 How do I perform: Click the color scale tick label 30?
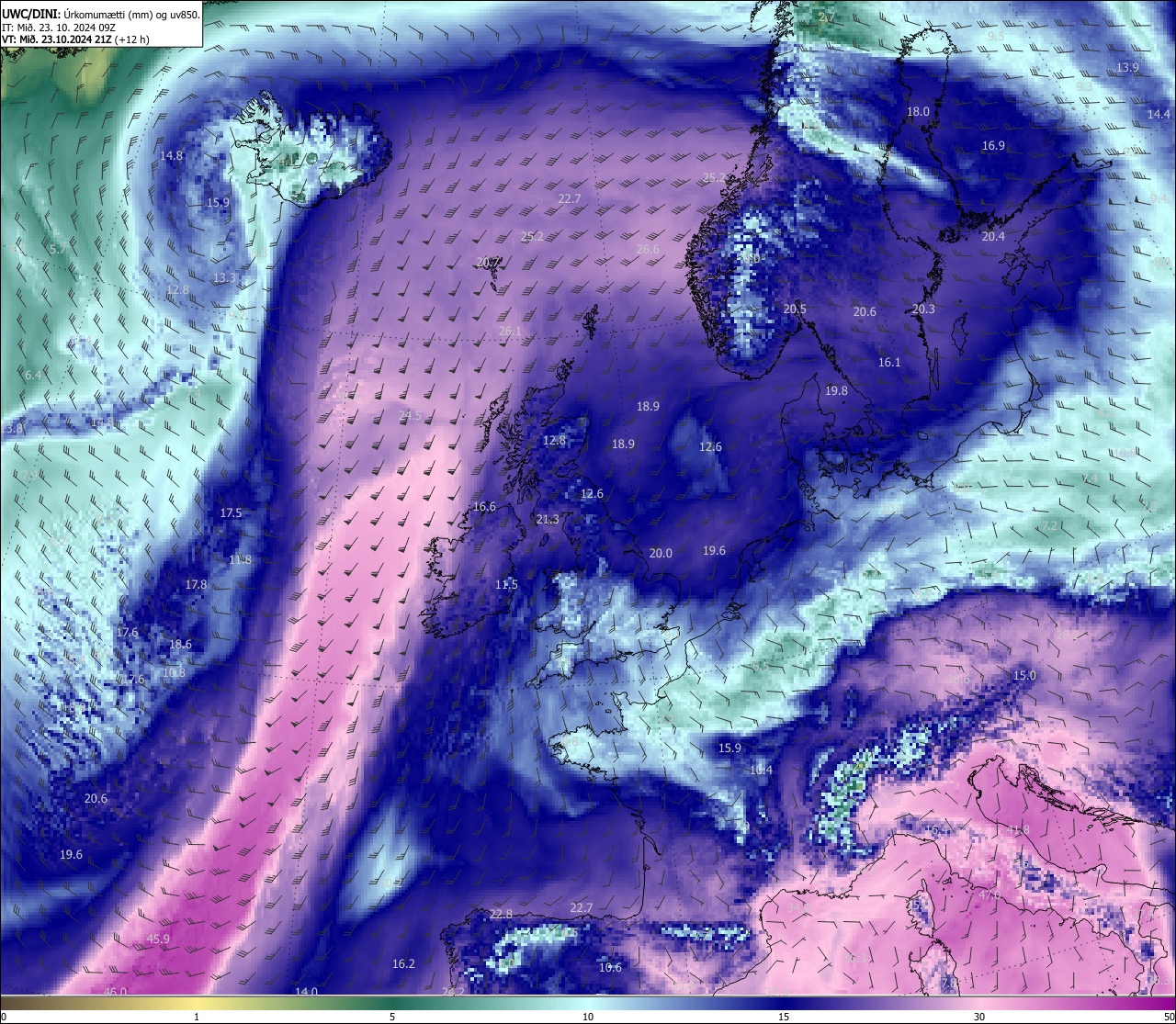[x=979, y=1018]
